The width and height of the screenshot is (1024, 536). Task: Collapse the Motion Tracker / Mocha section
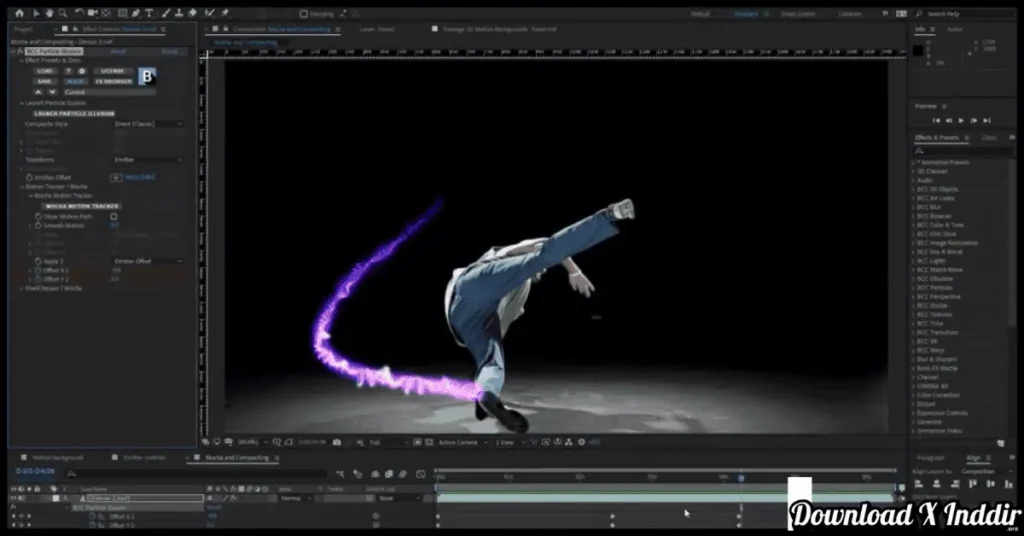click(x=22, y=187)
